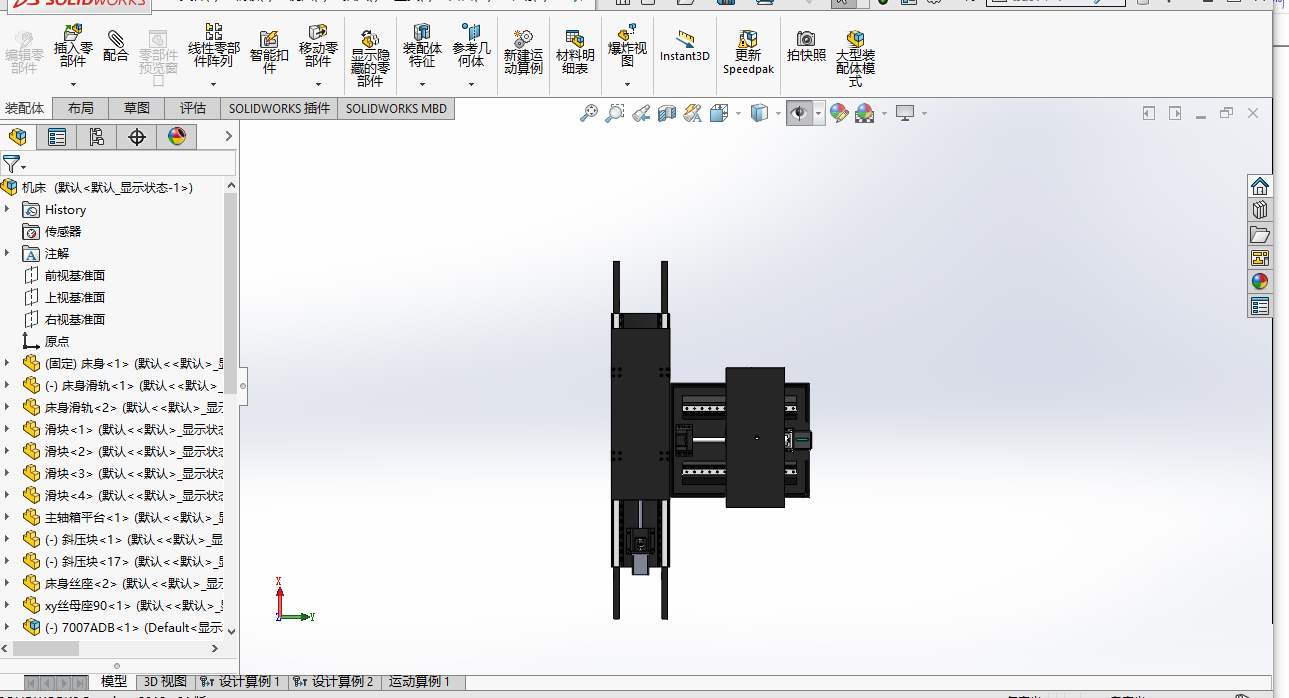Click Display Style cube icon
This screenshot has width=1289, height=698.
(x=759, y=113)
